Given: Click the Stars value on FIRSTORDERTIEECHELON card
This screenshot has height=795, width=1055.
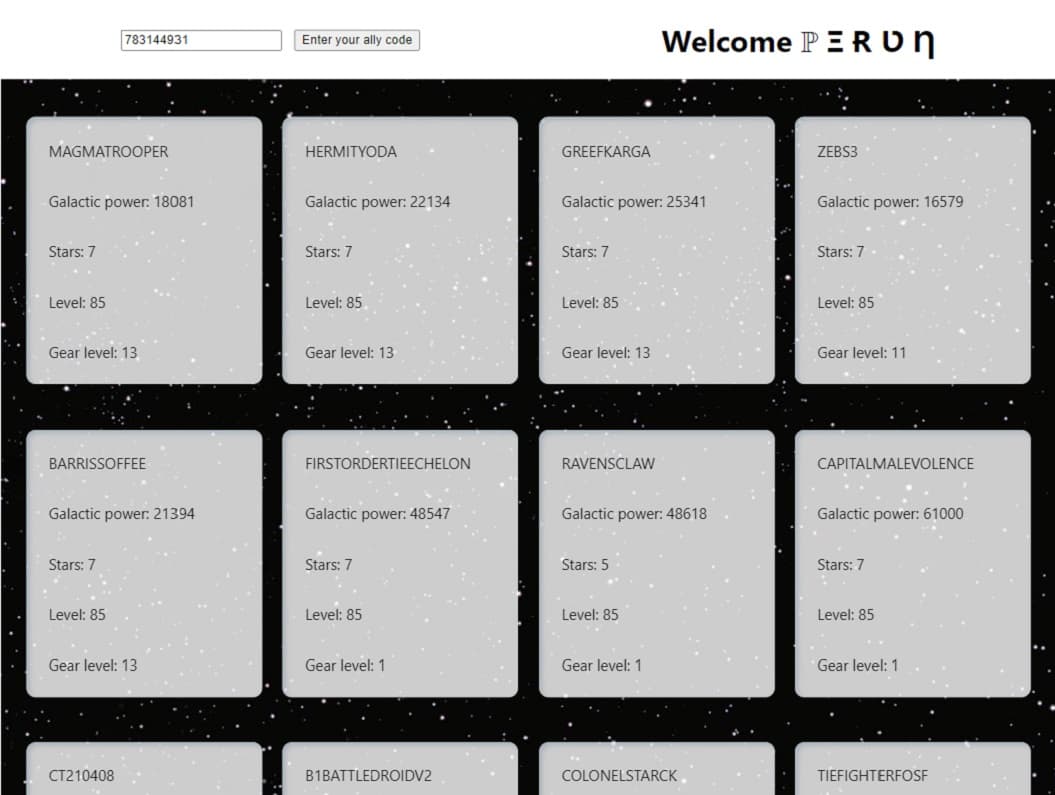Looking at the screenshot, I should point(328,565).
